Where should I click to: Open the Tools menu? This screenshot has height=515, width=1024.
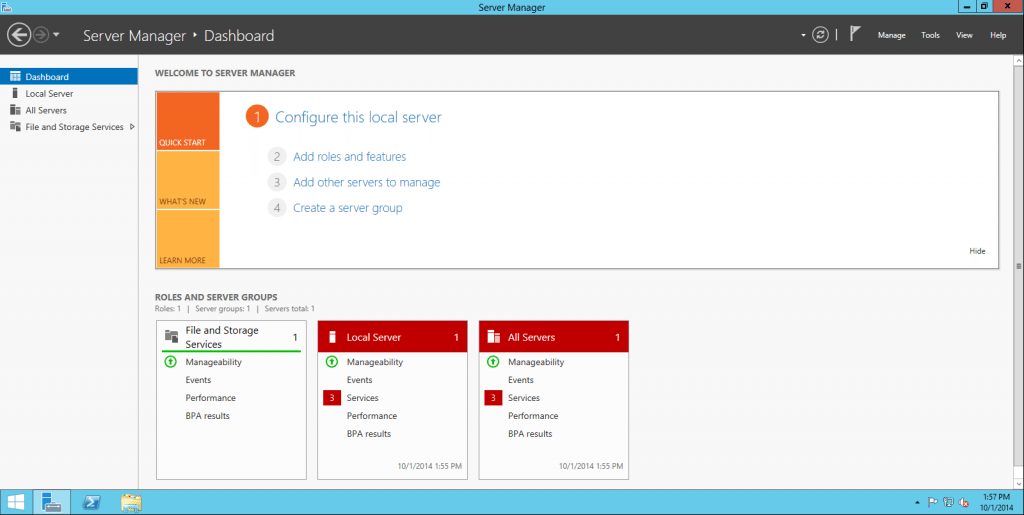pyautogui.click(x=930, y=35)
